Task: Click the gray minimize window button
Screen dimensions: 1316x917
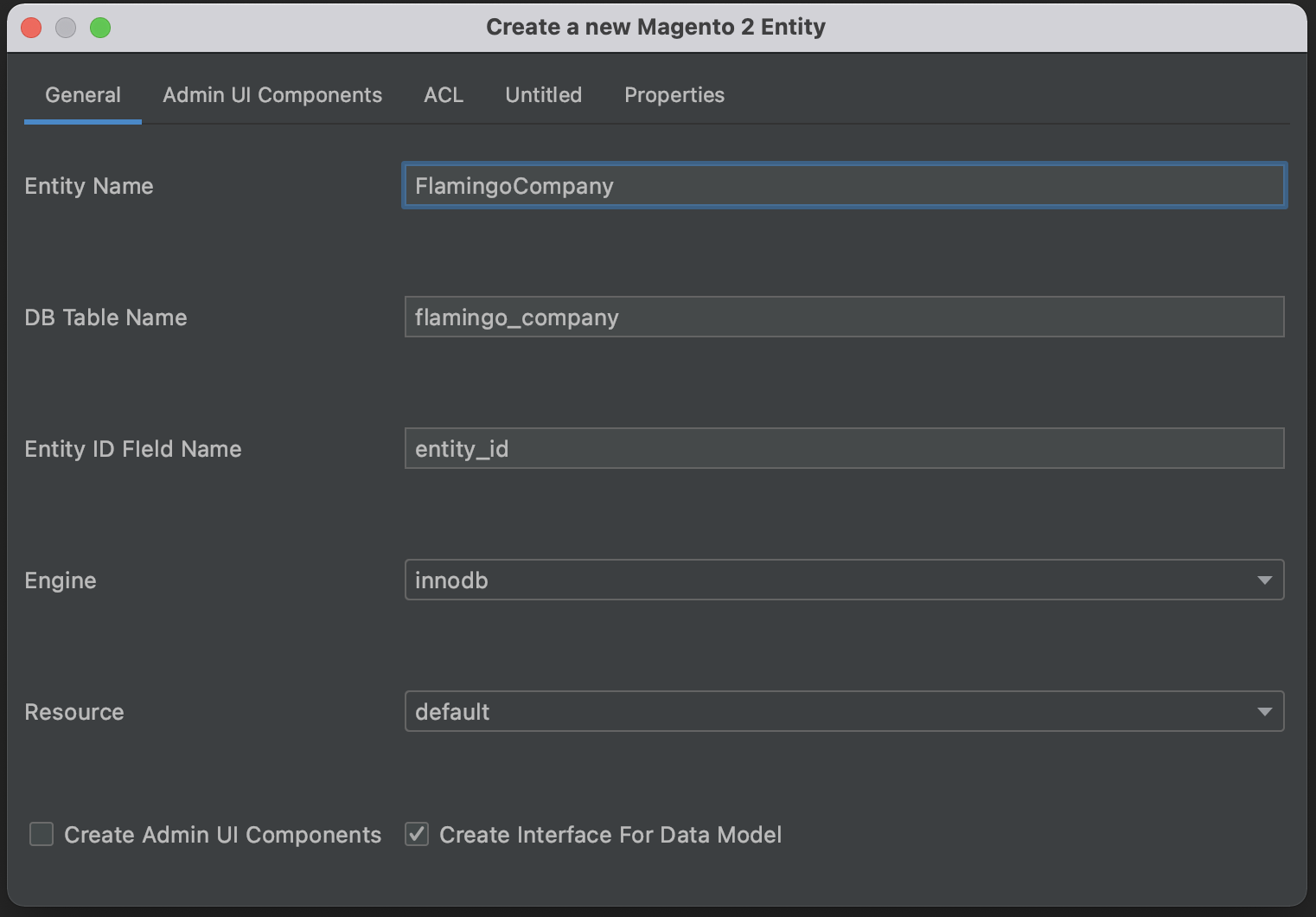Action: (x=66, y=28)
